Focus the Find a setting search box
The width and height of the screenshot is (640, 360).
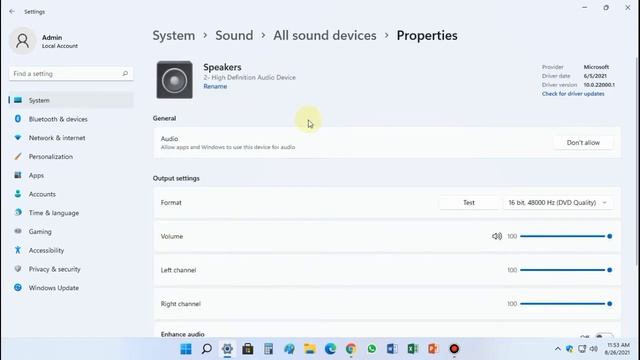(71, 73)
